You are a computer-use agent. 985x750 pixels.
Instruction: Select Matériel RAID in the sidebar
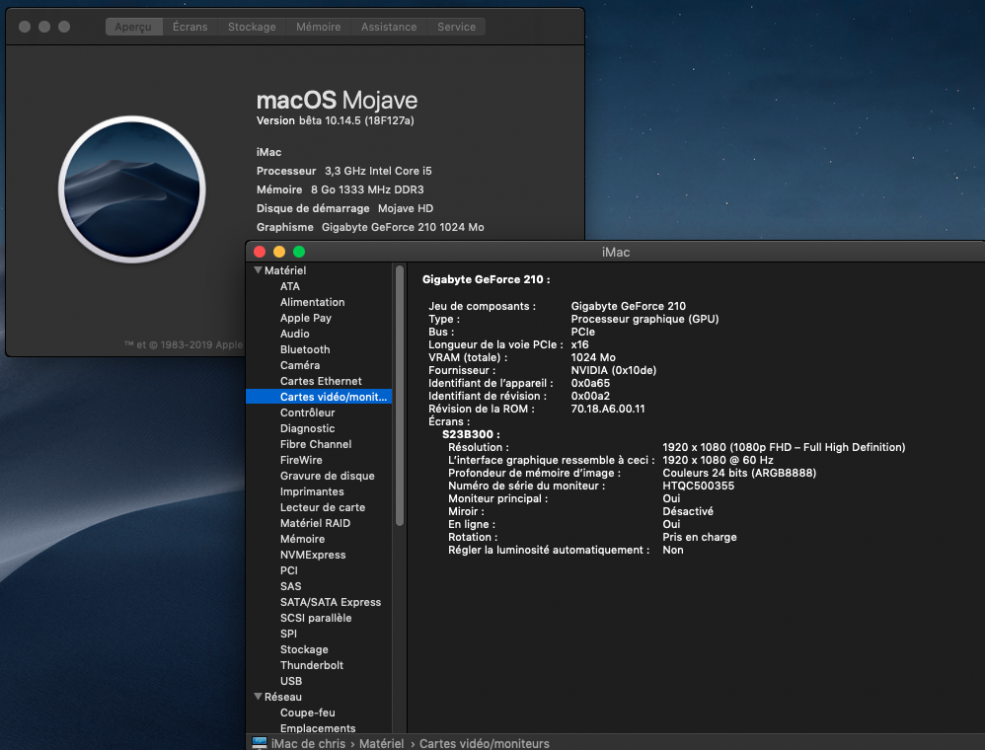[315, 523]
